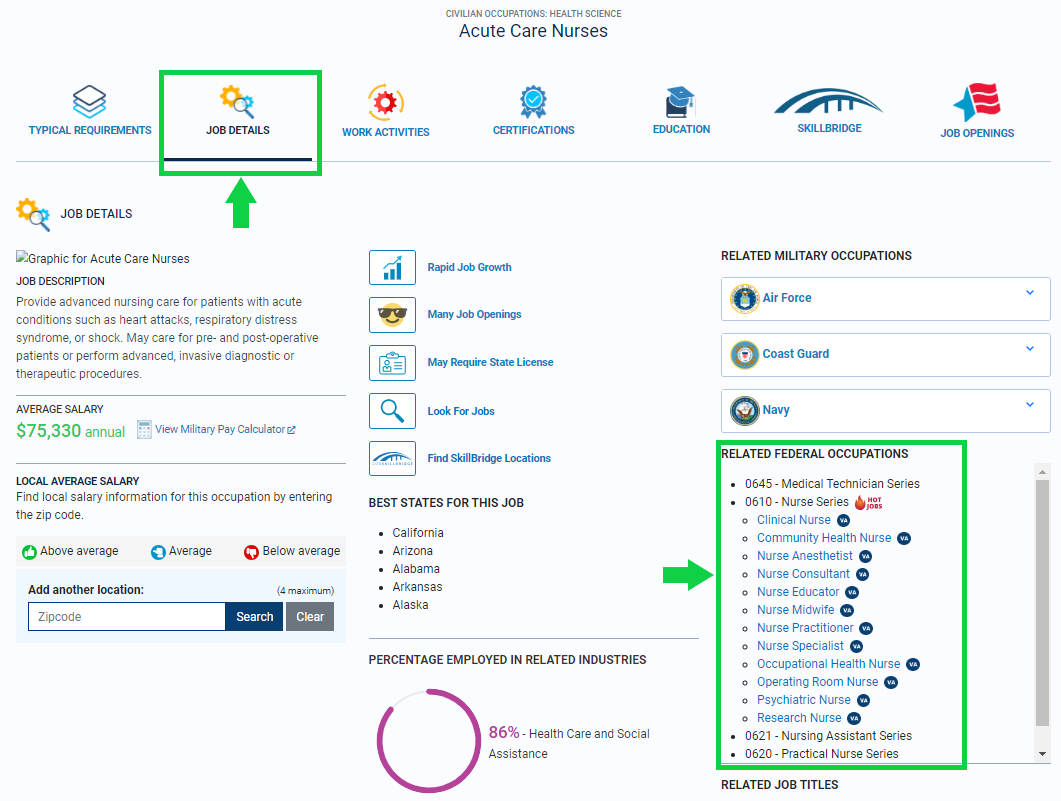Switch to the Job Details tab

pyautogui.click(x=238, y=130)
